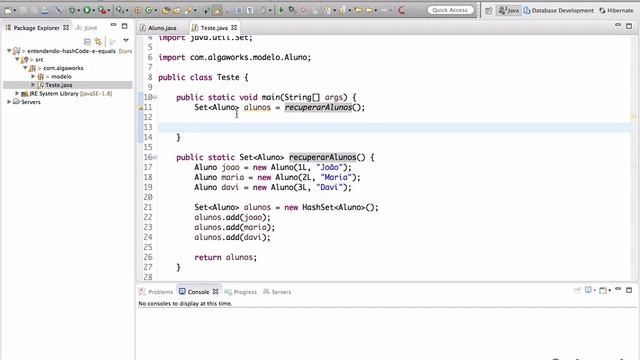The width and height of the screenshot is (640, 360).
Task: Expand the Servers project node
Action: [x=9, y=102]
